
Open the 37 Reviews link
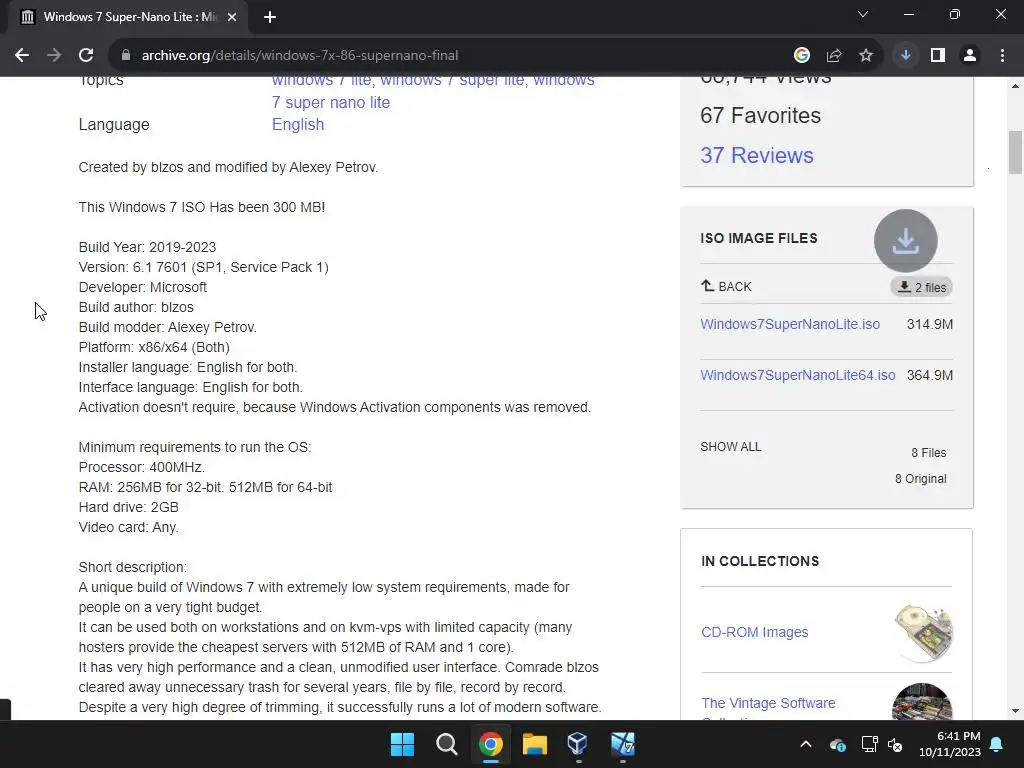(x=757, y=155)
